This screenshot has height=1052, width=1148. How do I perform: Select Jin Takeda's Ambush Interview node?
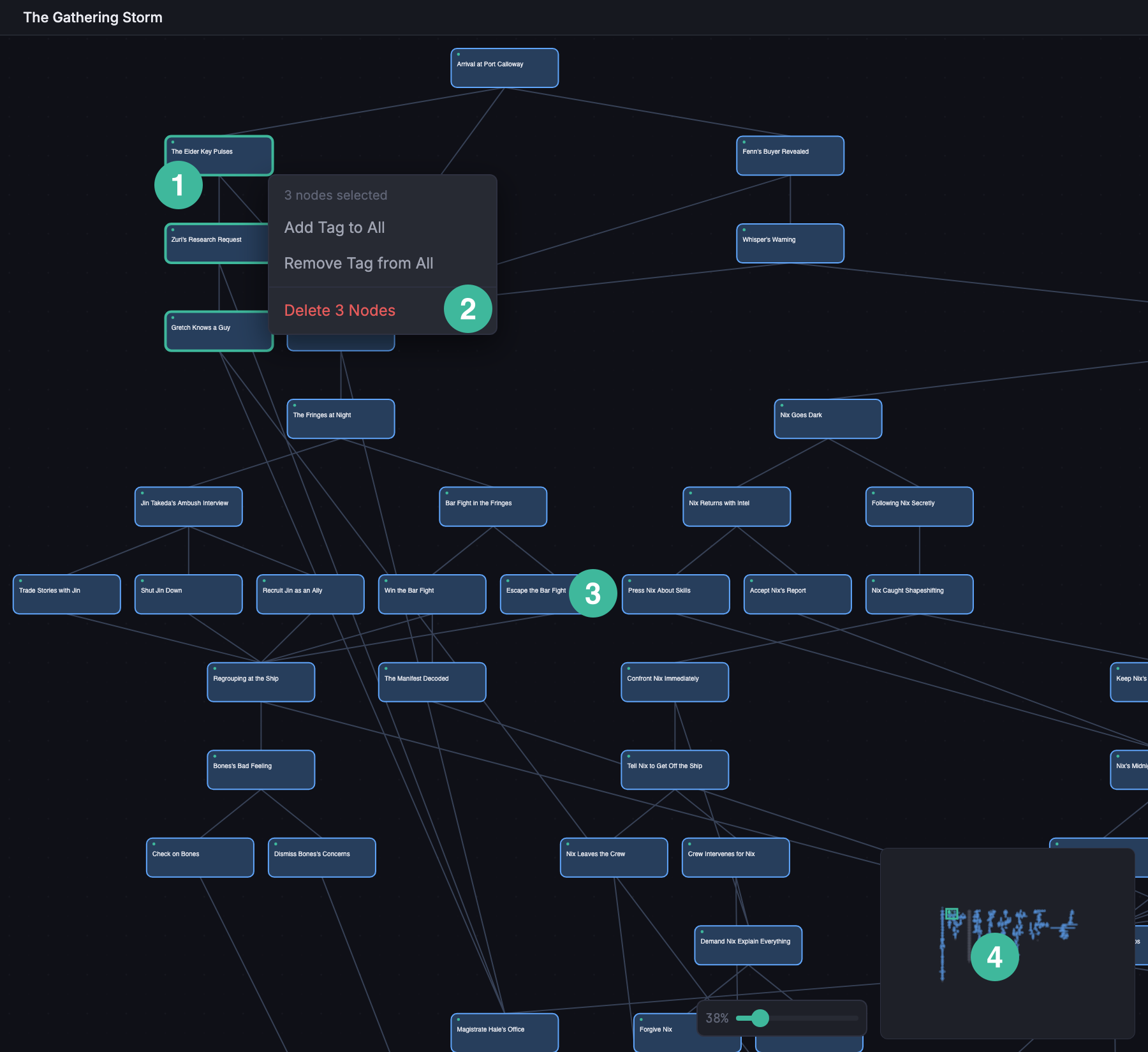pos(188,507)
